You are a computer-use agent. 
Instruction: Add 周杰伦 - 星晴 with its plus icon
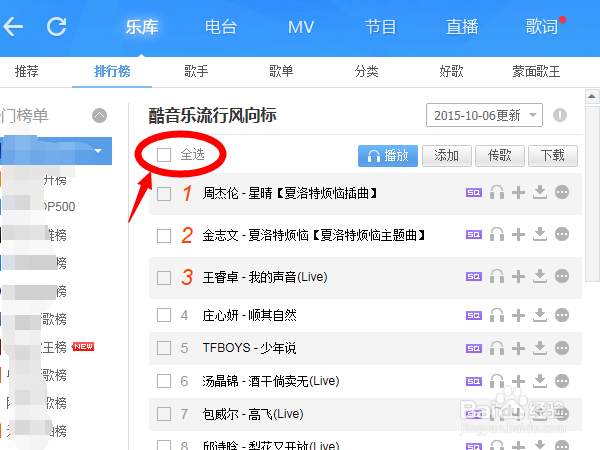[x=518, y=192]
